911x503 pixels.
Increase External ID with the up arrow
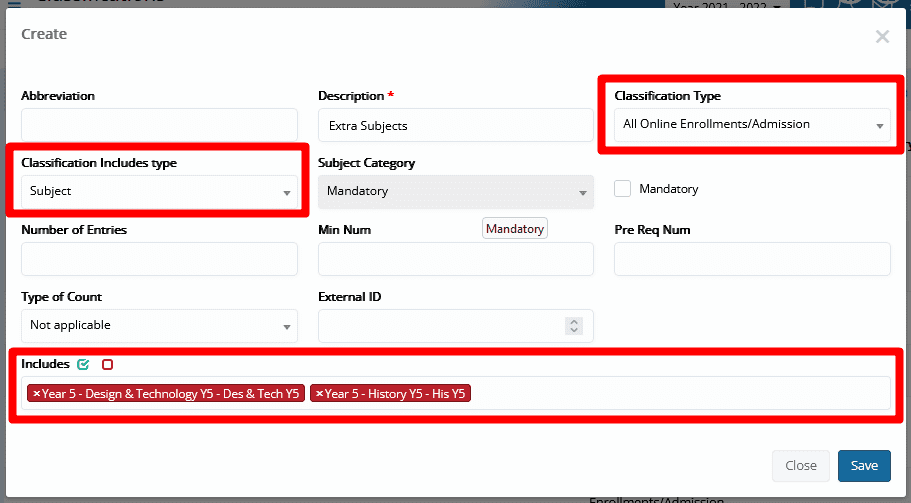pos(574,321)
